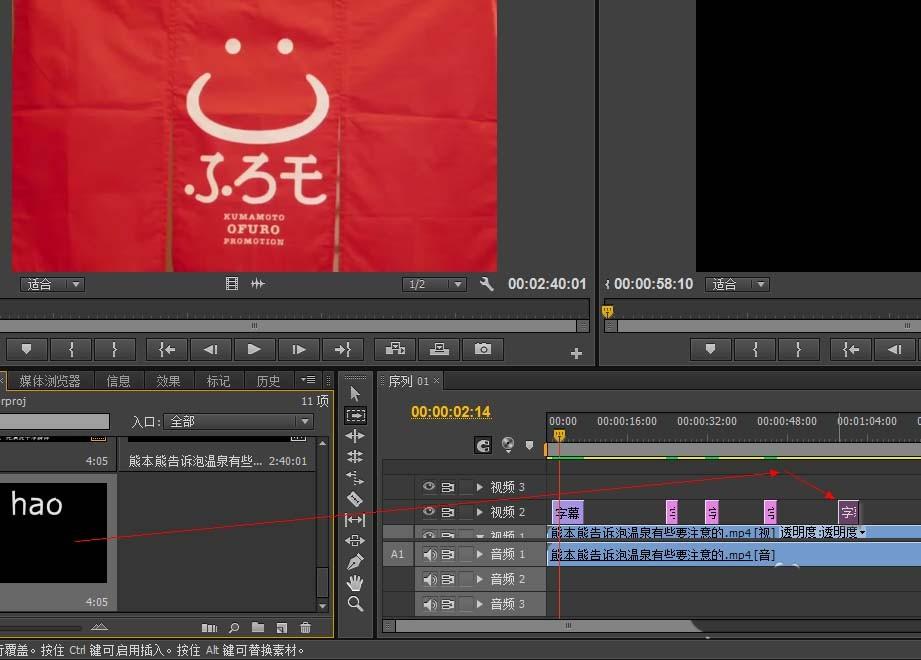This screenshot has height=660, width=921.
Task: Click the timeline horizontal zoom scrollbar
Action: [x=570, y=625]
